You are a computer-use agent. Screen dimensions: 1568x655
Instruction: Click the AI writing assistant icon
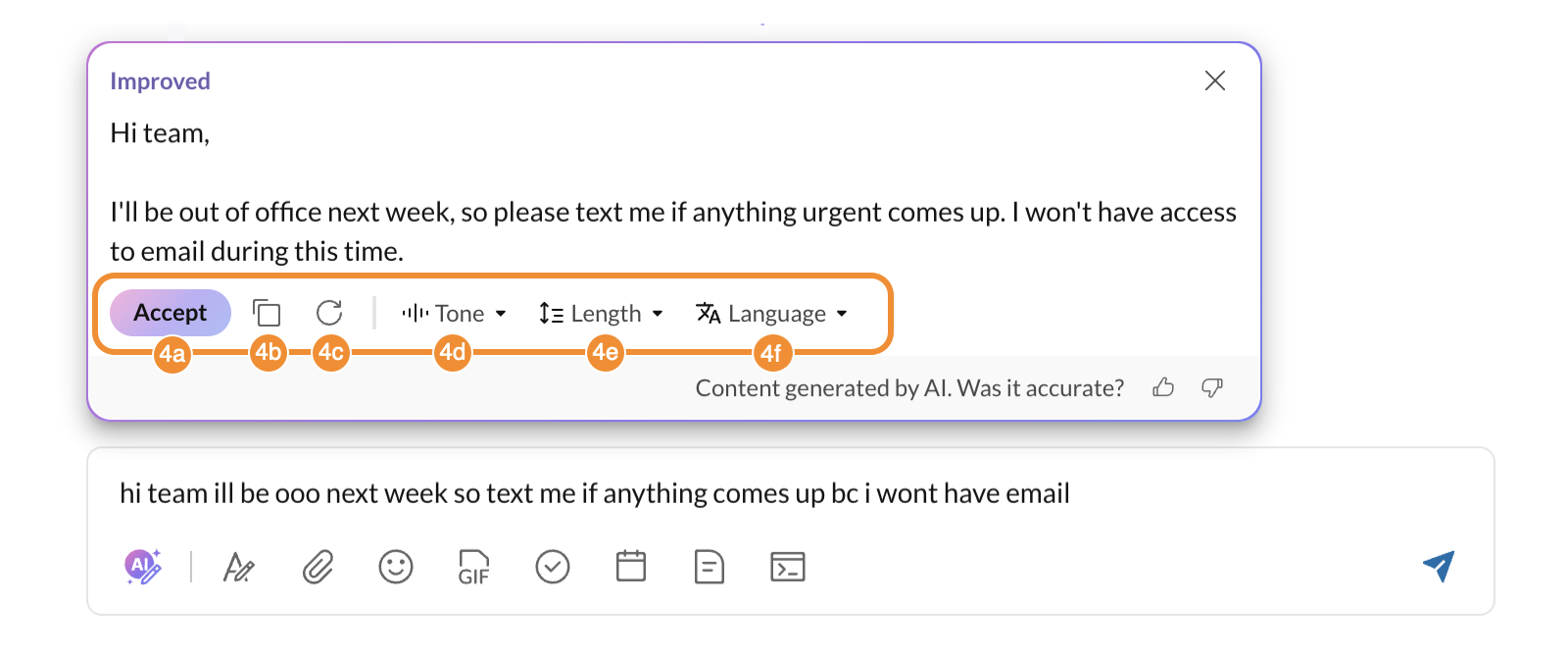[x=143, y=566]
